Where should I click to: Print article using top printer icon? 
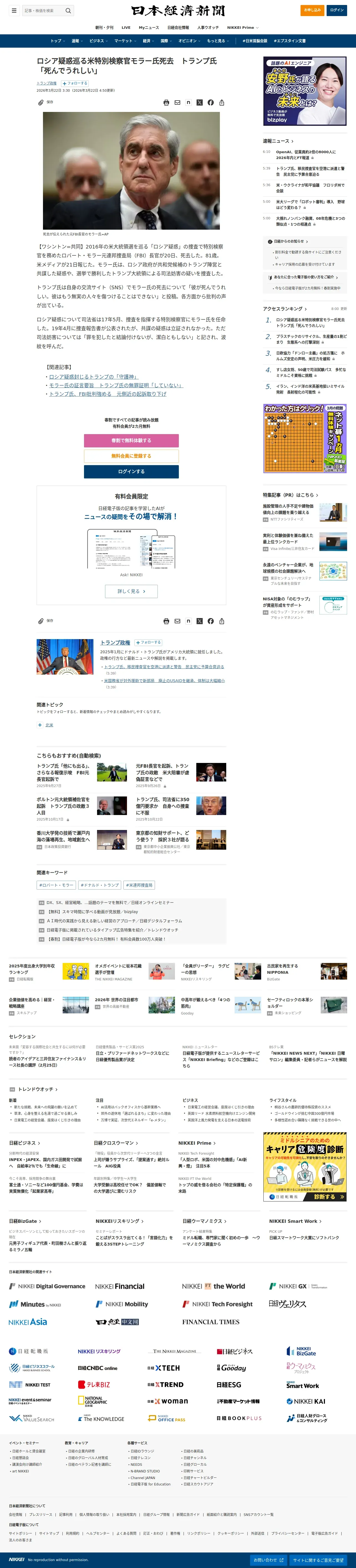166,103
